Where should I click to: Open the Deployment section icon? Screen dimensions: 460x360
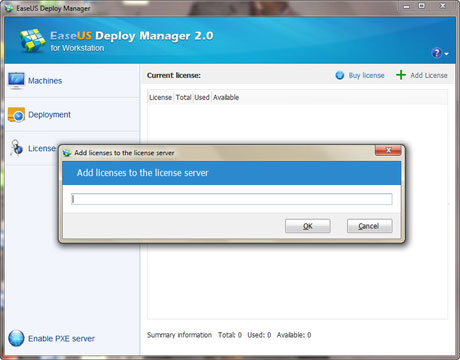click(x=16, y=115)
